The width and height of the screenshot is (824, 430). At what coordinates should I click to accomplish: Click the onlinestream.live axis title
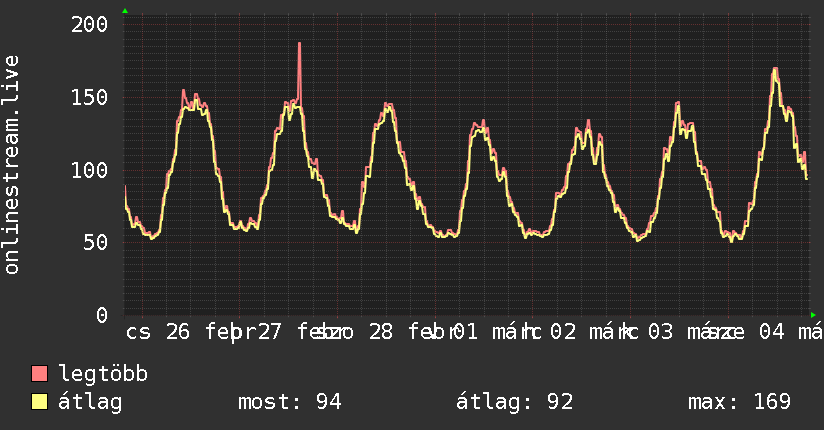click(11, 165)
